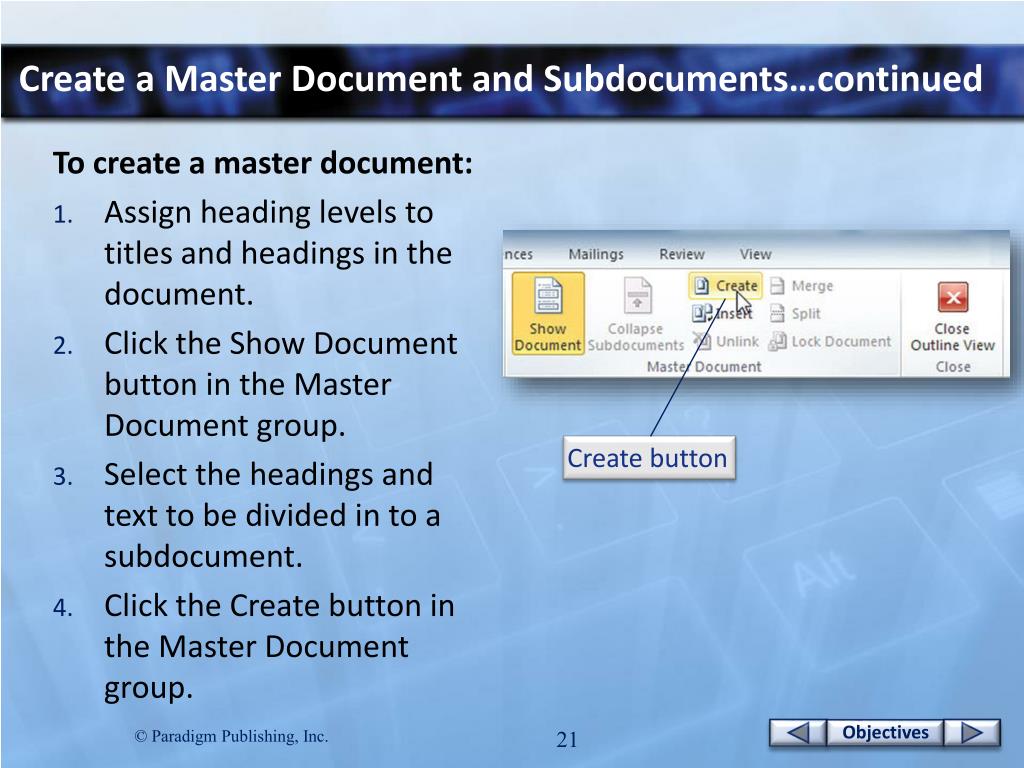This screenshot has height=768, width=1024.
Task: Click the Insert subdocument button
Action: [722, 313]
